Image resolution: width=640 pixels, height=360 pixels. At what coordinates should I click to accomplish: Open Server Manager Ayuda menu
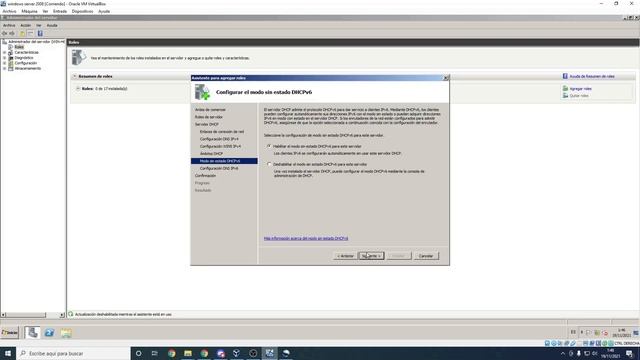[52, 25]
